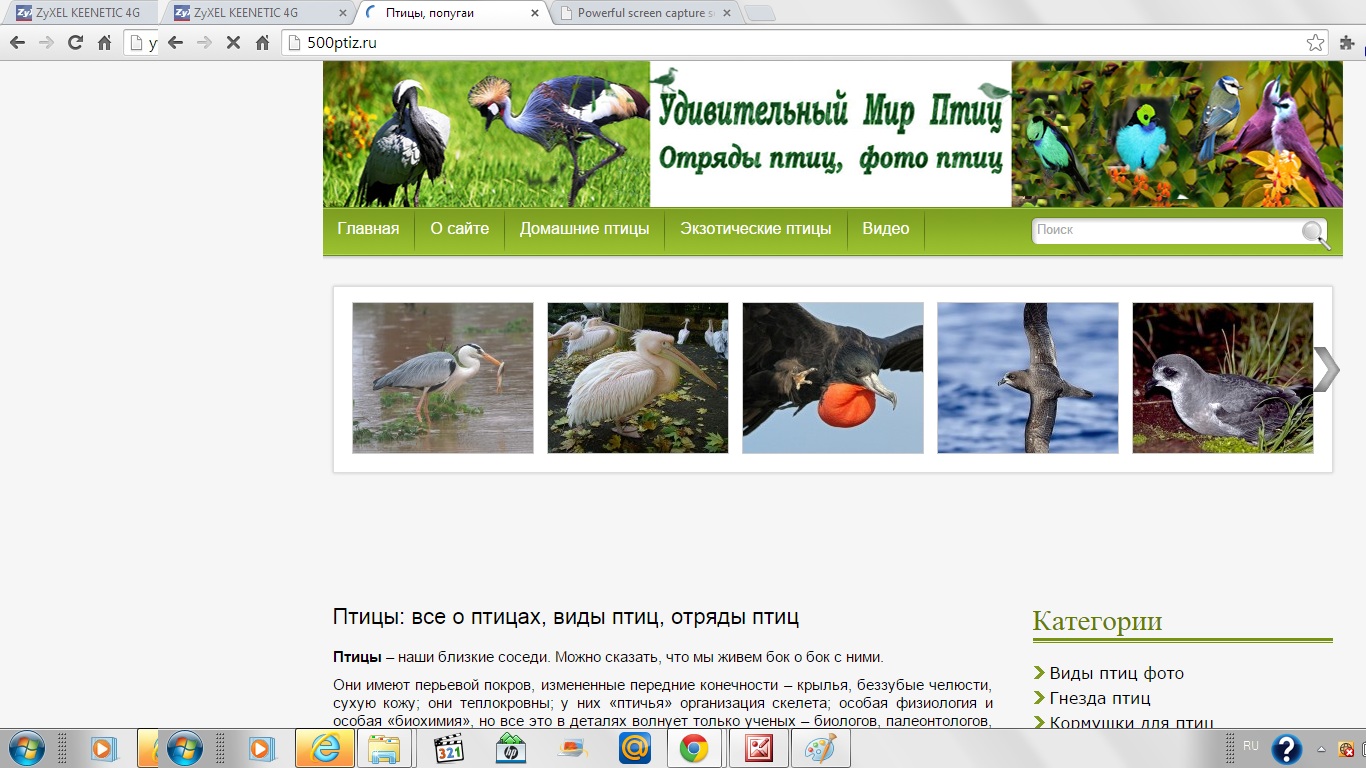The width and height of the screenshot is (1366, 768).
Task: Open the seabird flying over water thumbnail
Action: pyautogui.click(x=1028, y=378)
